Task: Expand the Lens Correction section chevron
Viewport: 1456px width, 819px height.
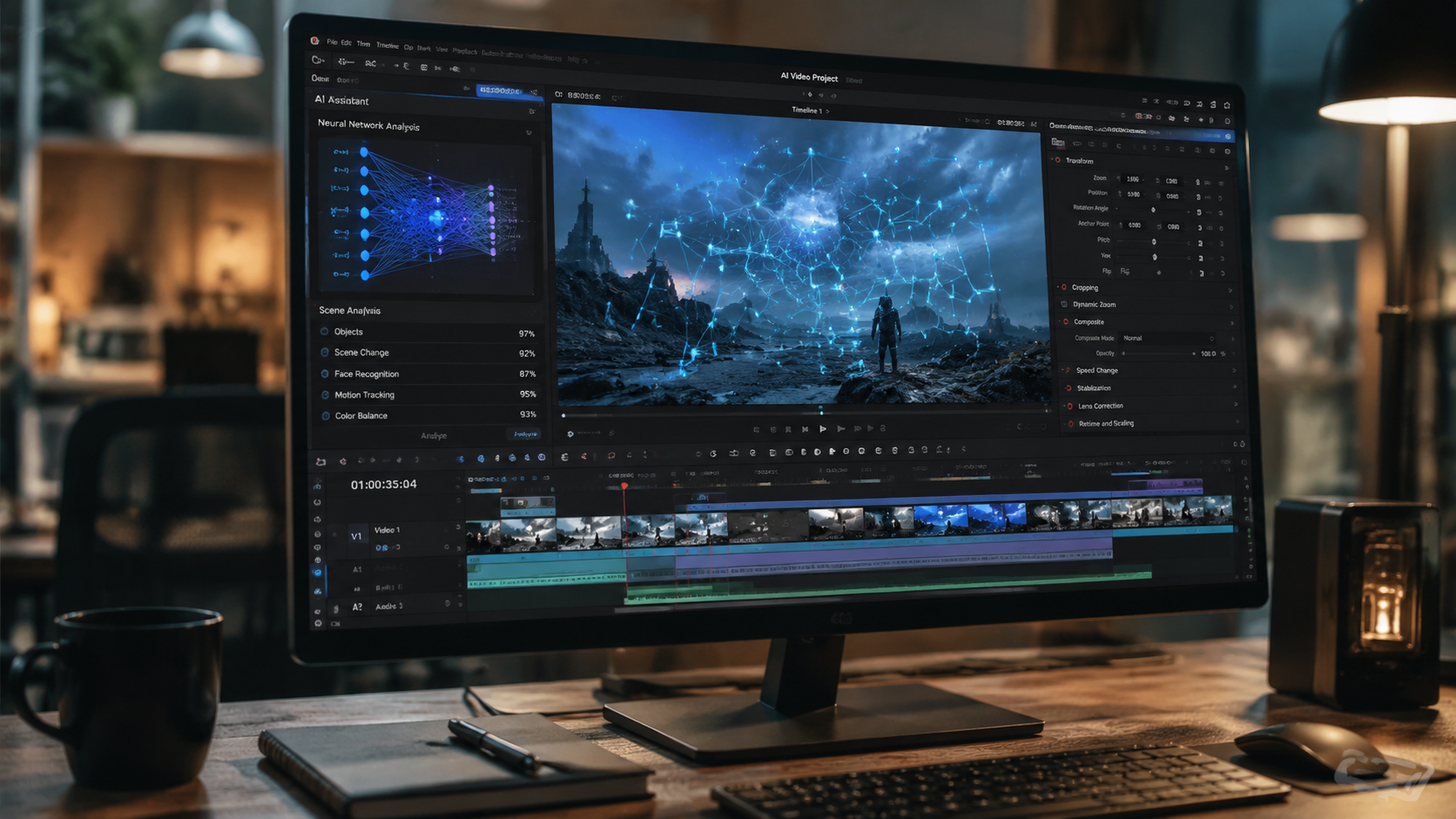Action: 1236,405
